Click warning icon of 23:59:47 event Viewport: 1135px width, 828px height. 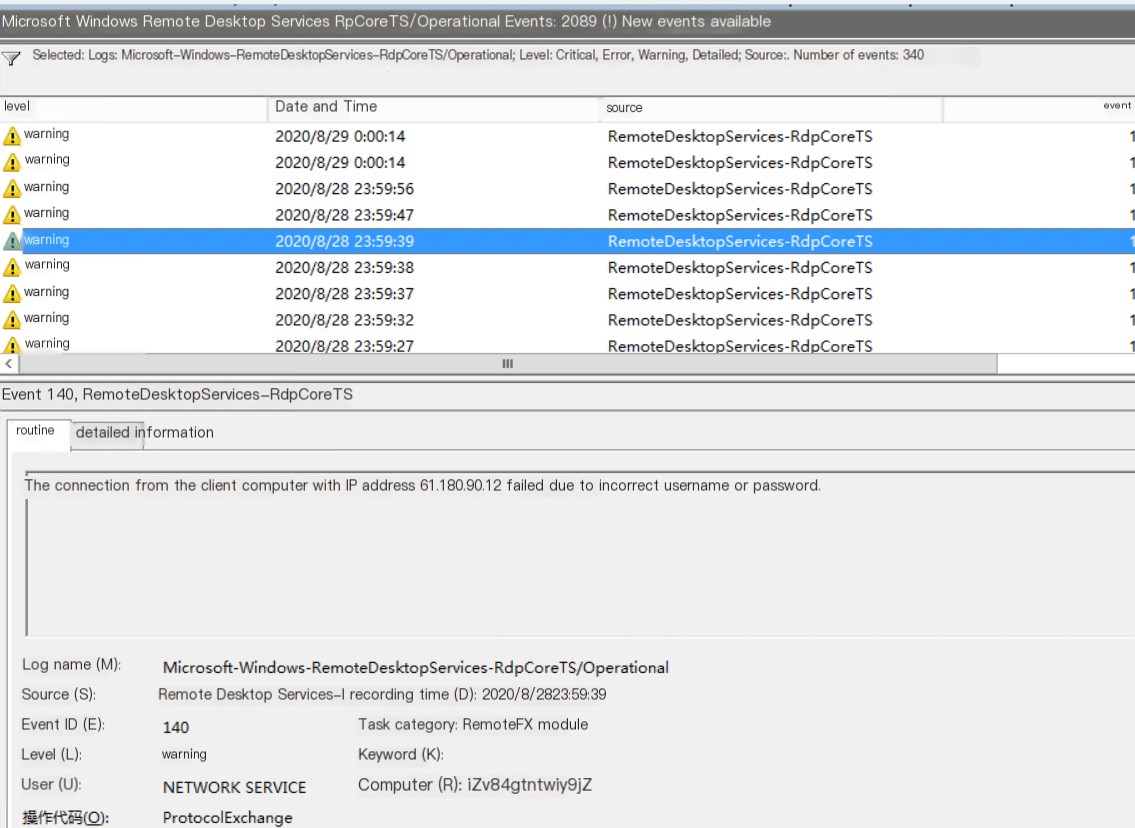(x=12, y=215)
